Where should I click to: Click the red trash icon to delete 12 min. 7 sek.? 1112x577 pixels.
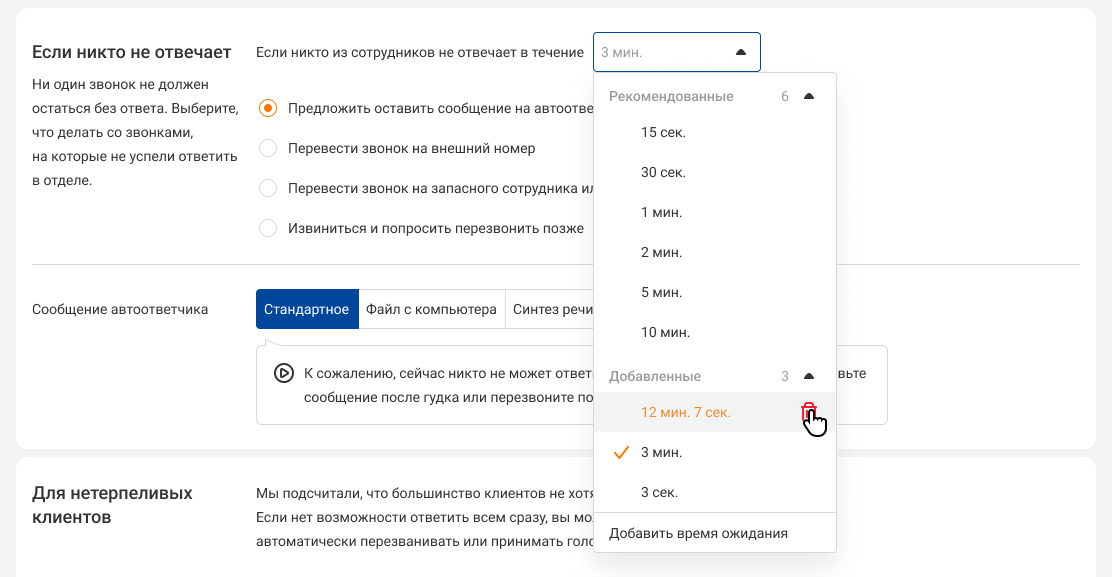(x=808, y=412)
